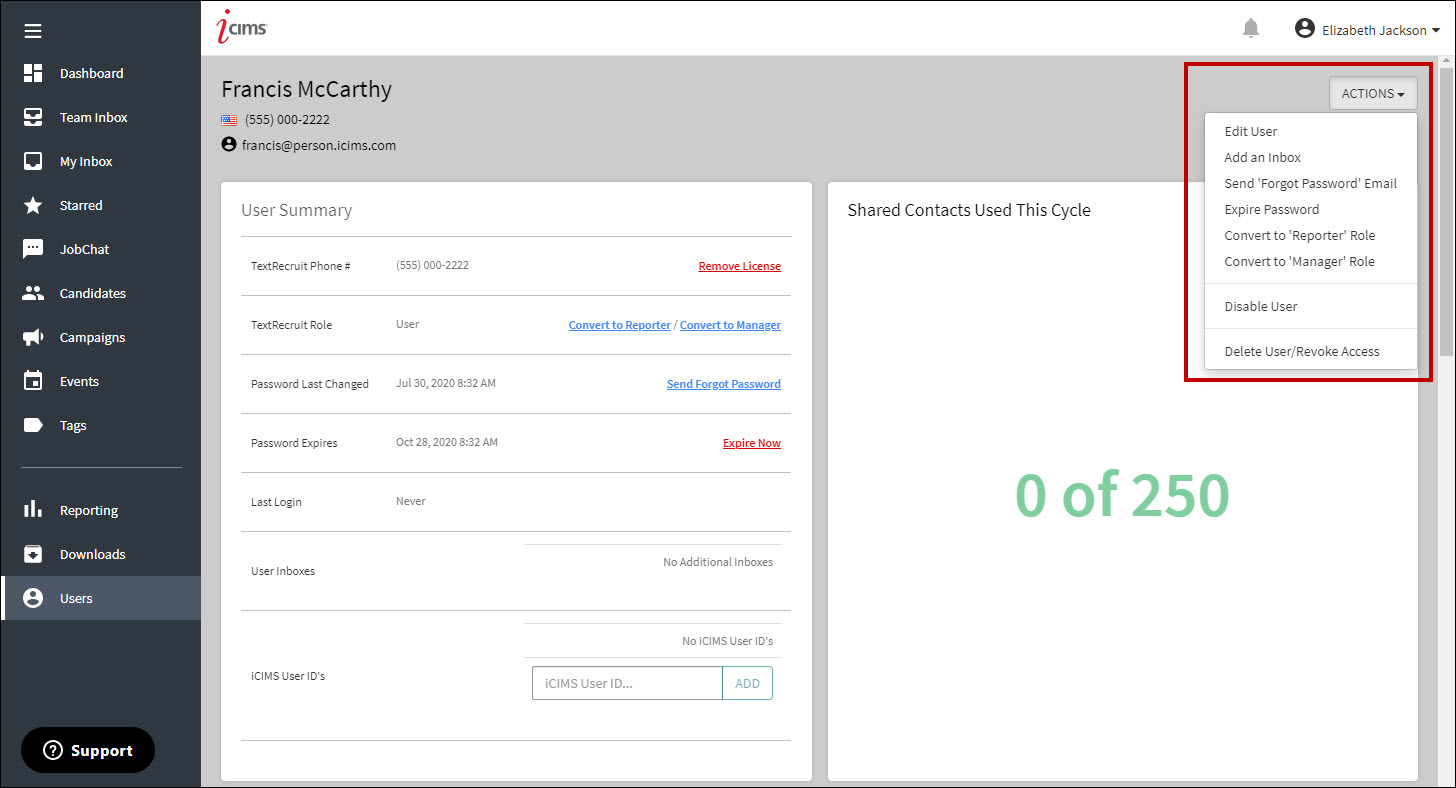This screenshot has width=1456, height=788.
Task: Click the Support button
Action: [88, 750]
